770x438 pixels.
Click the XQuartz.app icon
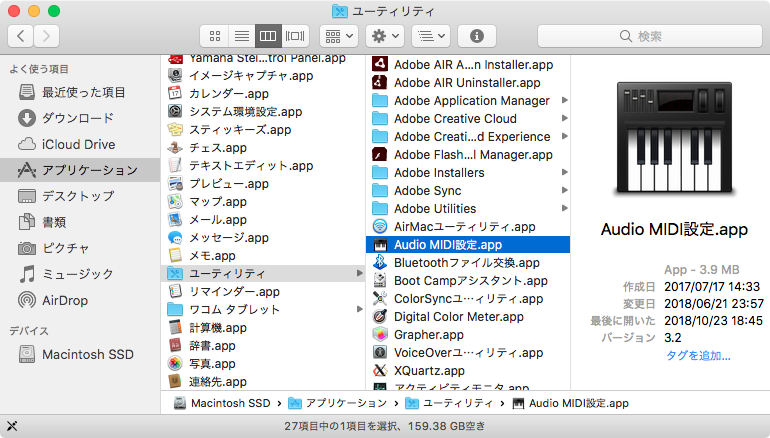[x=380, y=370]
